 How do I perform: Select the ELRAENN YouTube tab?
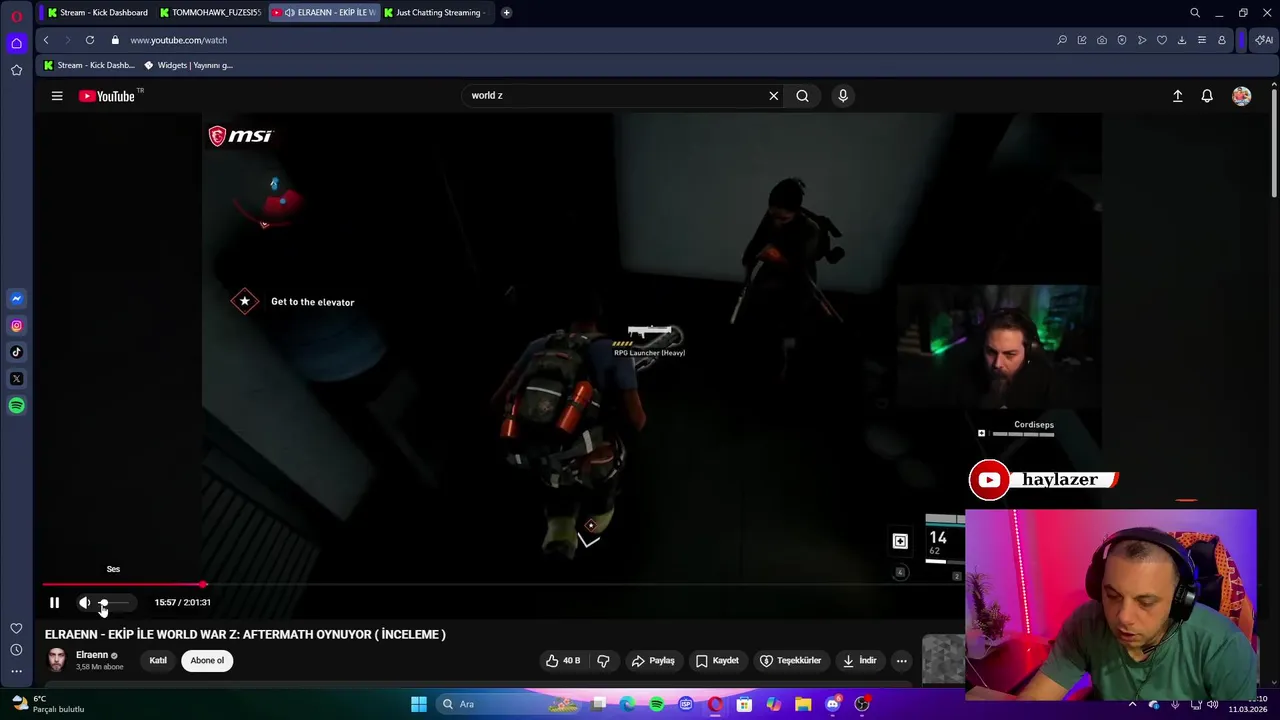coord(324,12)
